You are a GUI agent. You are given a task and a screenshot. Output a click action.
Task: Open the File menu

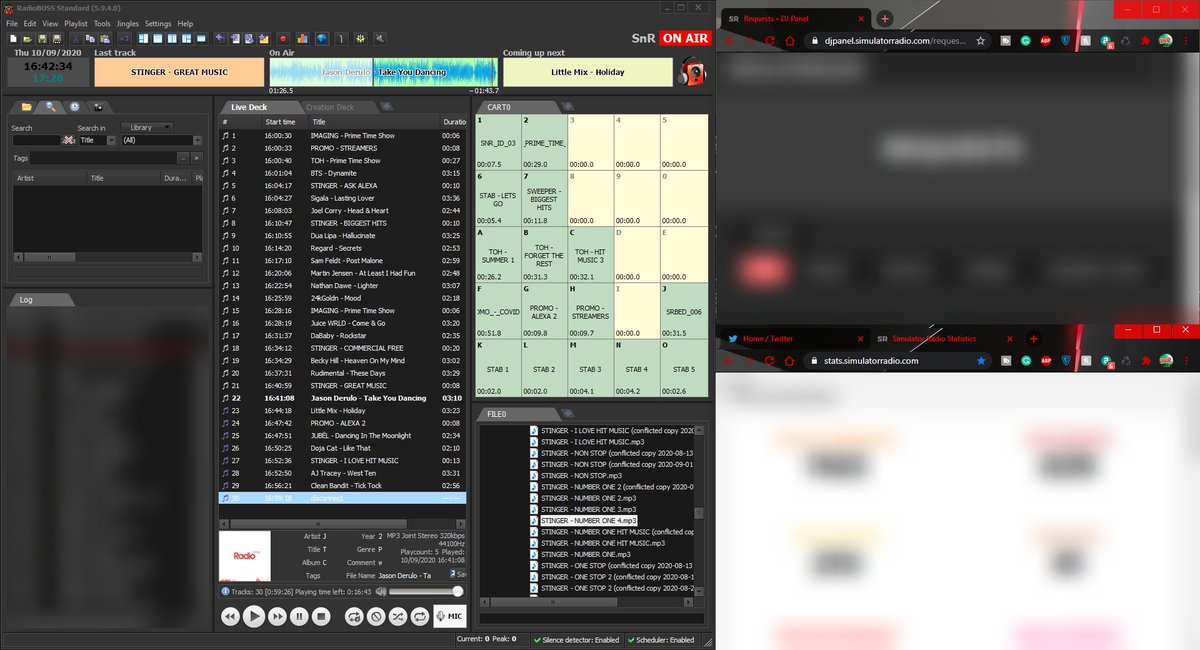(12, 23)
